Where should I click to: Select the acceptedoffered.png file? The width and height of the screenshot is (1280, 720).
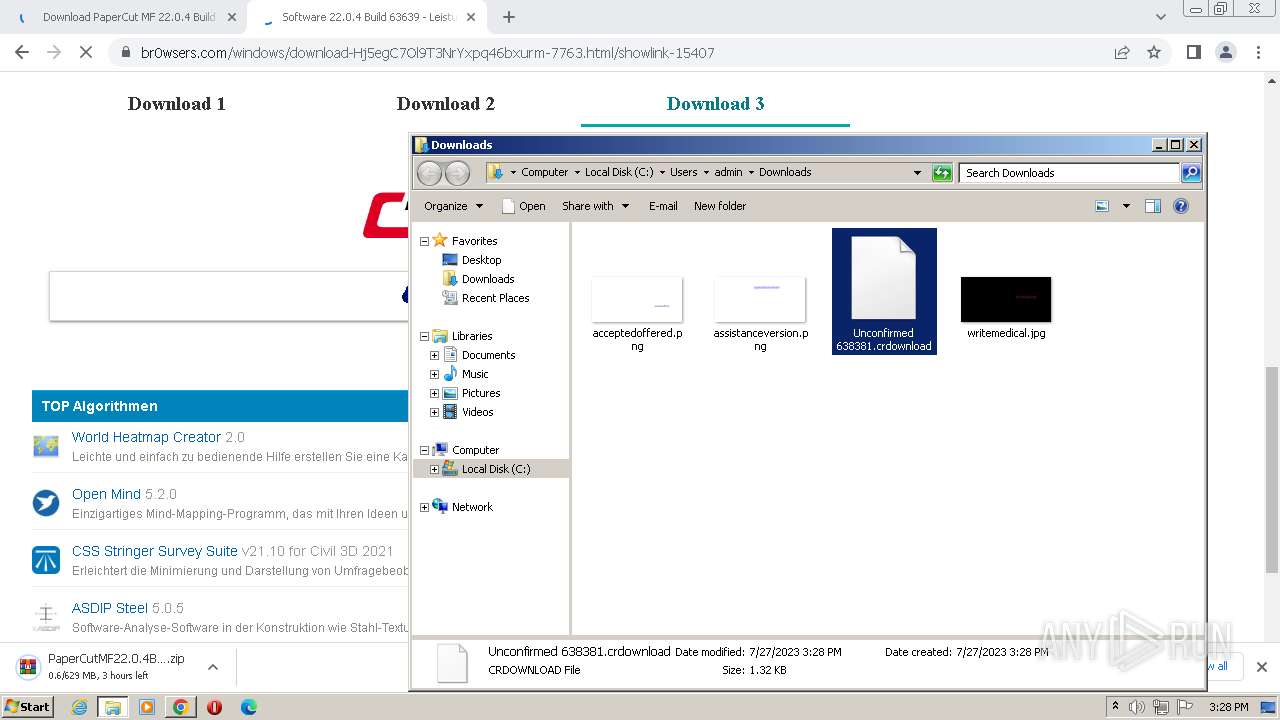[637, 314]
